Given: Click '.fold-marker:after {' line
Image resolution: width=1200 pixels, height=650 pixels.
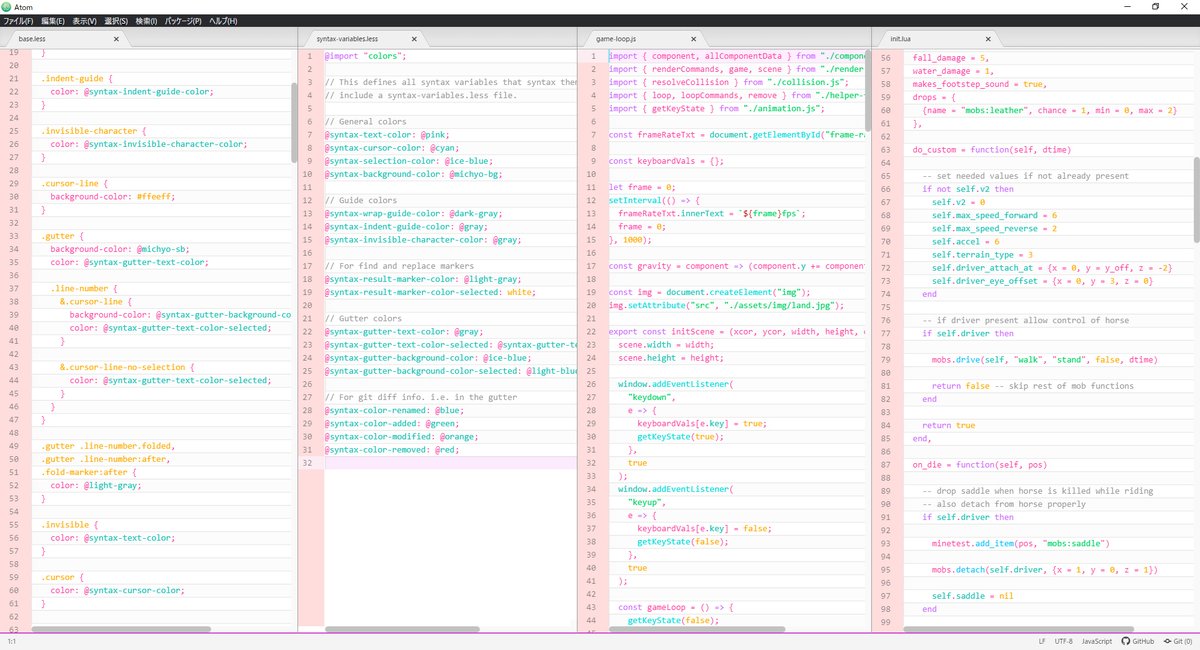Looking at the screenshot, I should 88,472.
